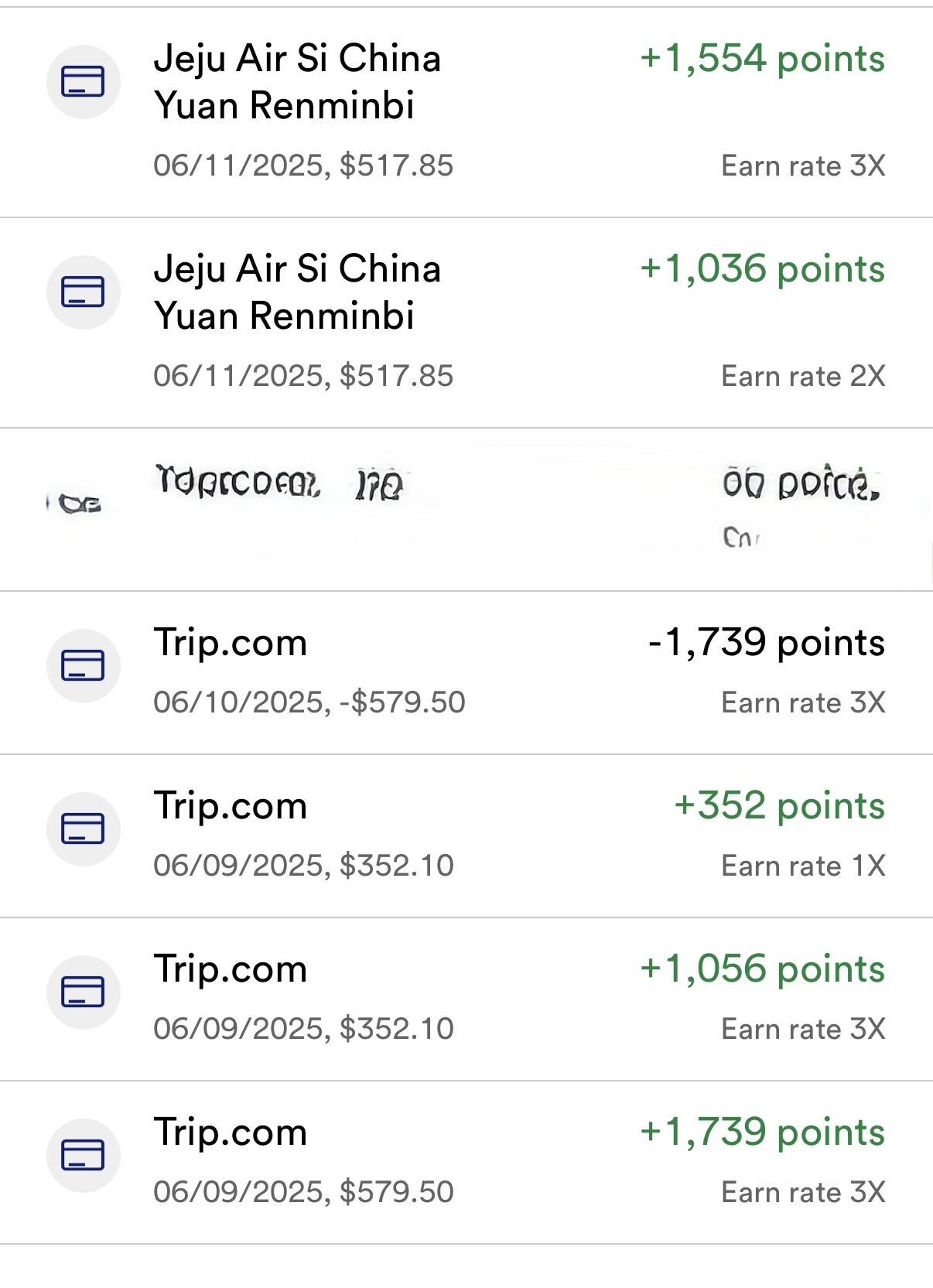This screenshot has width=933, height=1288.
Task: Tap the -1,739 points amount
Action: [766, 642]
